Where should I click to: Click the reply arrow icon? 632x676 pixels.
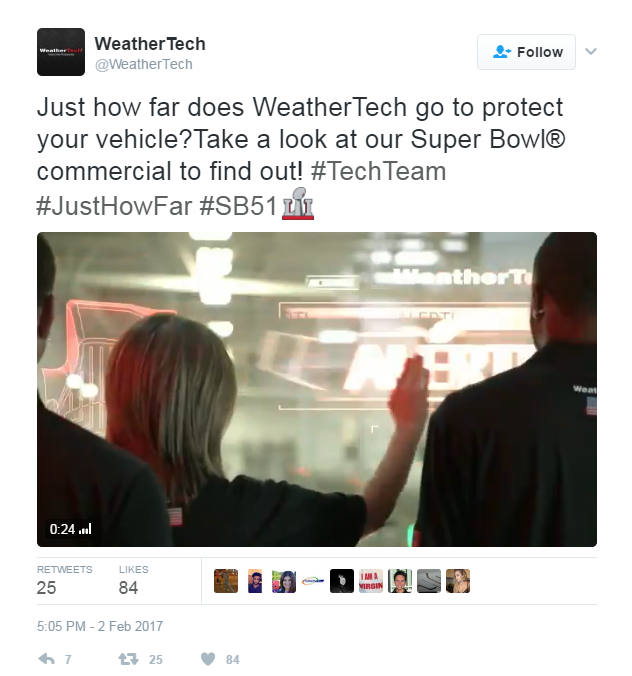click(47, 659)
